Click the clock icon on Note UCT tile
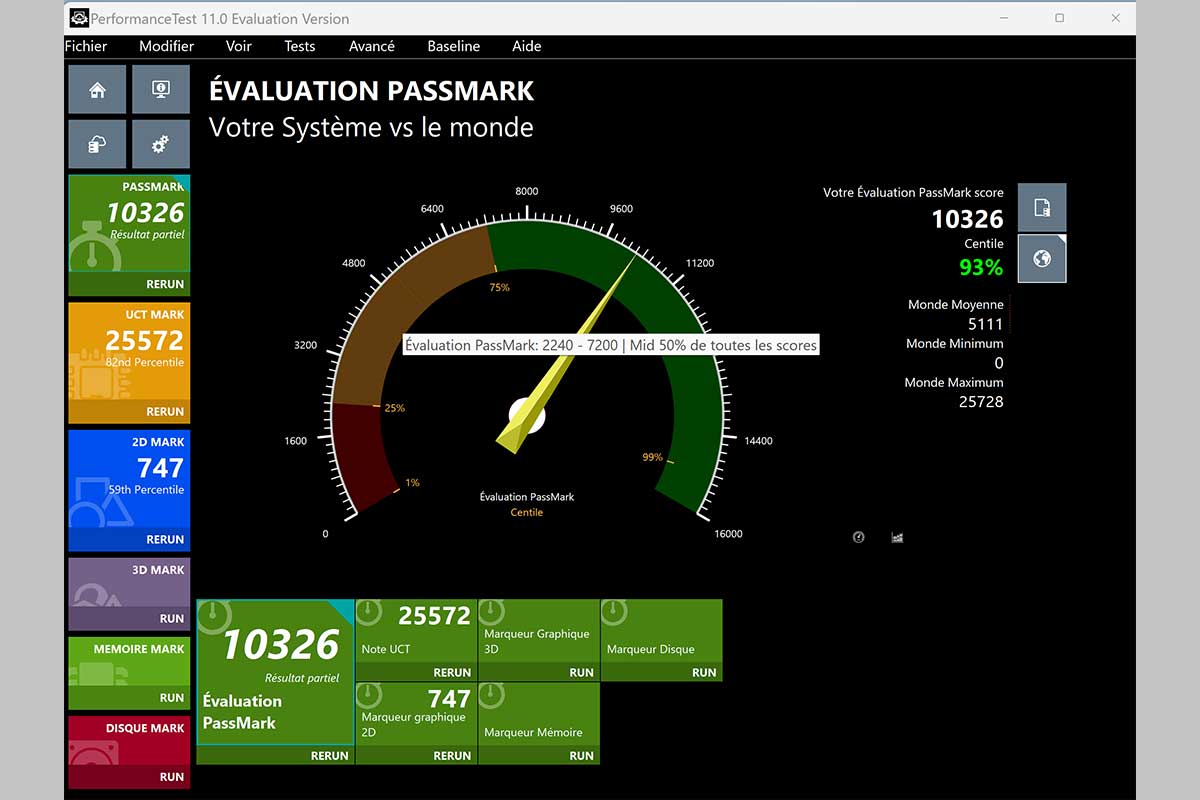This screenshot has width=1200, height=800. [369, 613]
